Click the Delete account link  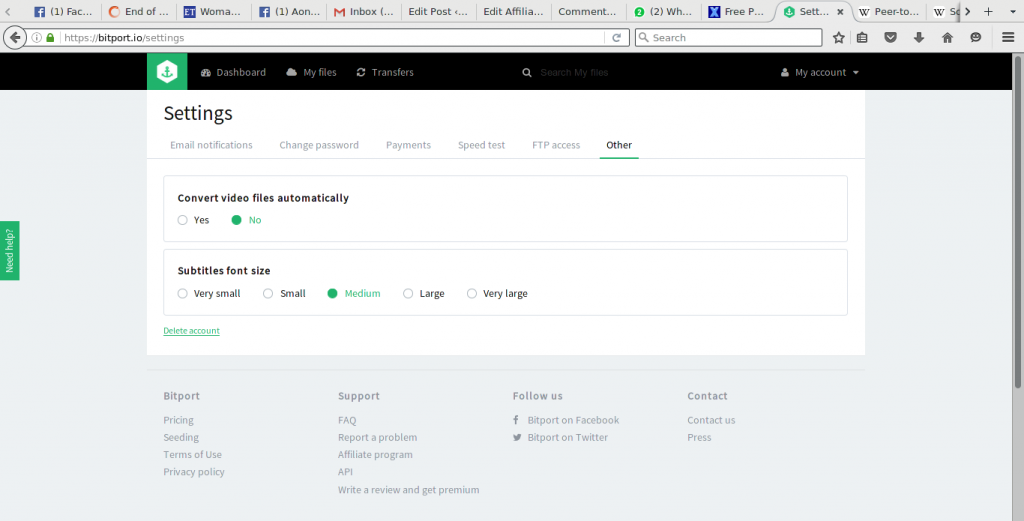click(191, 331)
